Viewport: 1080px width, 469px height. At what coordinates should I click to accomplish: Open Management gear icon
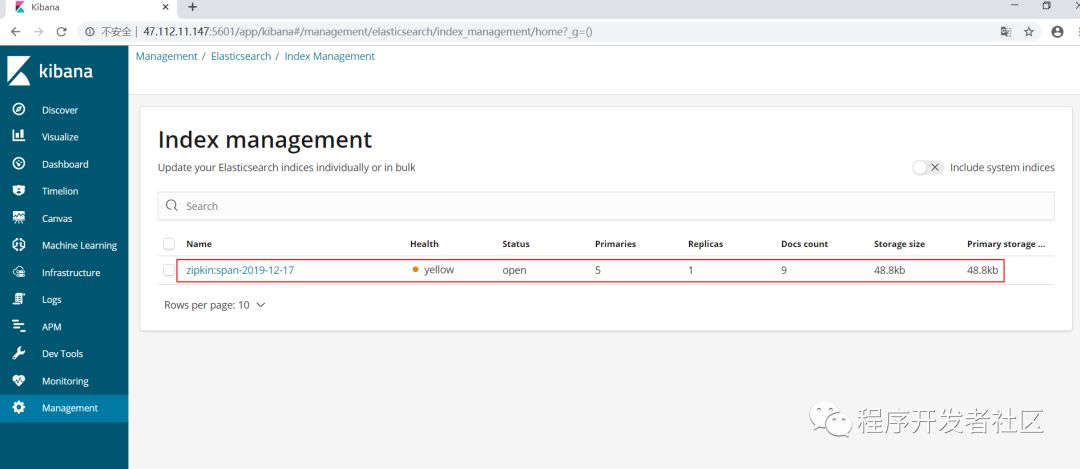19,407
